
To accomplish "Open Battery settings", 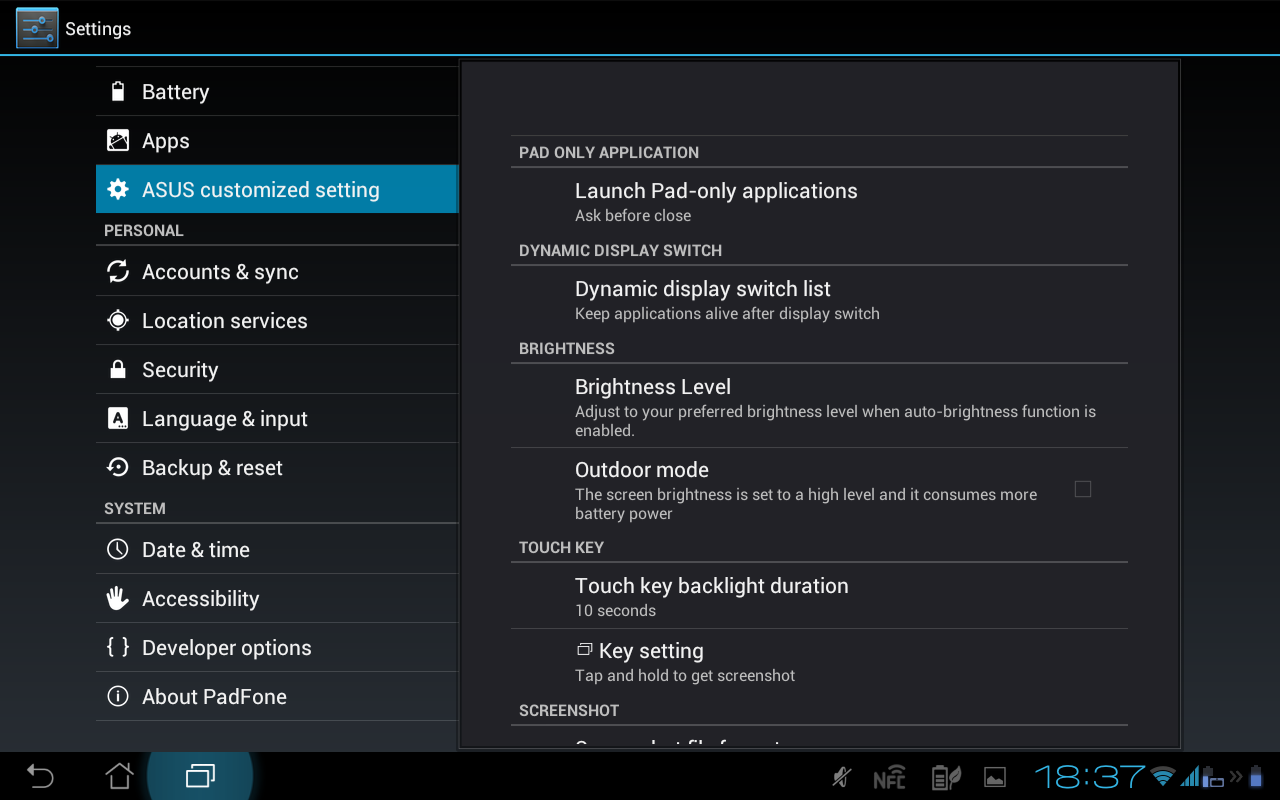I will coord(277,92).
